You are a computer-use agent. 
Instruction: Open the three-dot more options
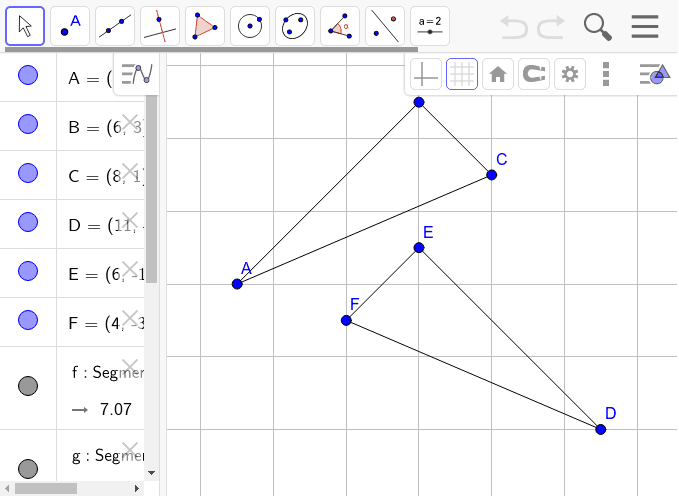606,74
